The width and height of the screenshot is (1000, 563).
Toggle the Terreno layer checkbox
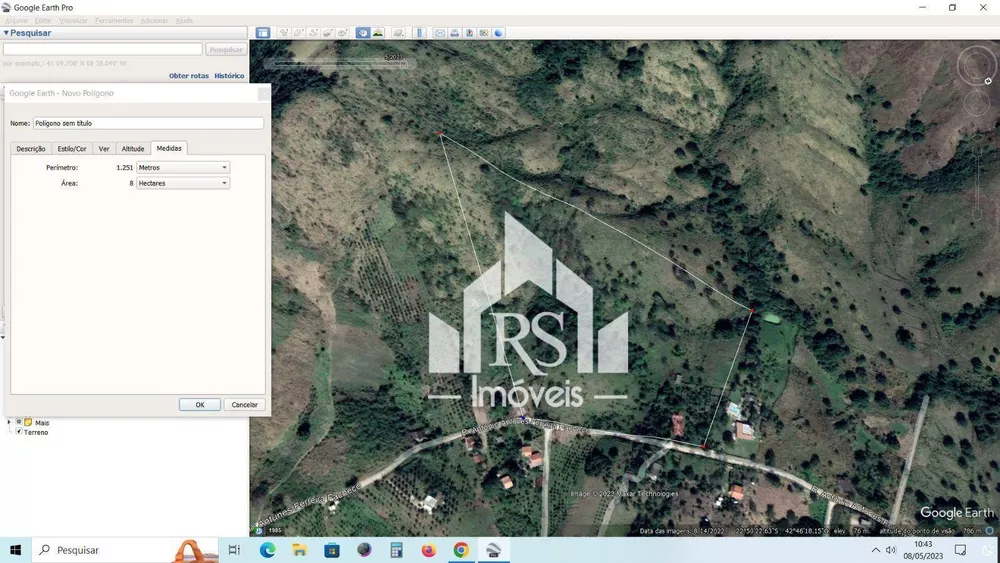tap(18, 432)
